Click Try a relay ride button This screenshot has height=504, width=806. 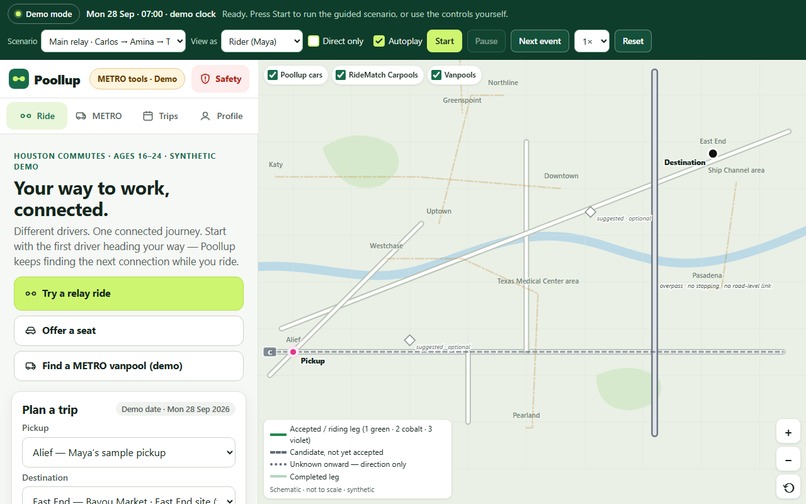click(129, 294)
